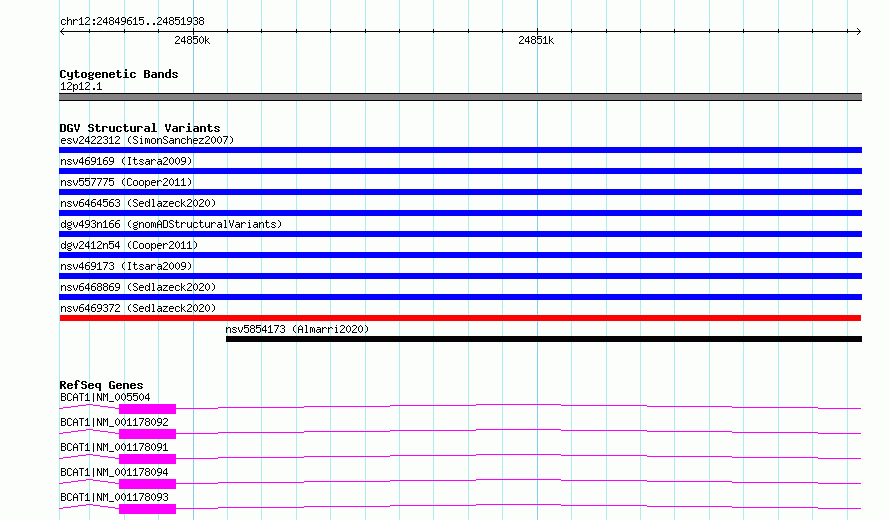Screen dimensions: 890x520
Task: Click the magenta exon box of NM_001178092
Action: 148,434
